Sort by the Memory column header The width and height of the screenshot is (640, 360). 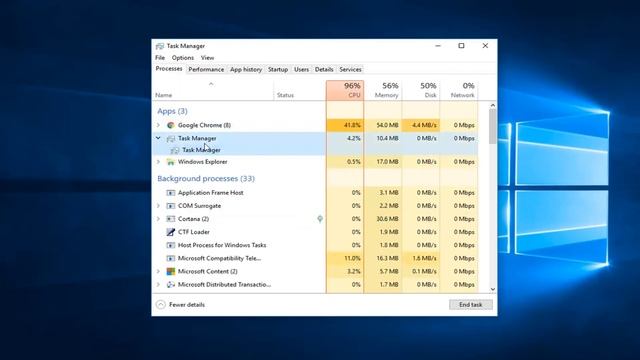(383, 90)
